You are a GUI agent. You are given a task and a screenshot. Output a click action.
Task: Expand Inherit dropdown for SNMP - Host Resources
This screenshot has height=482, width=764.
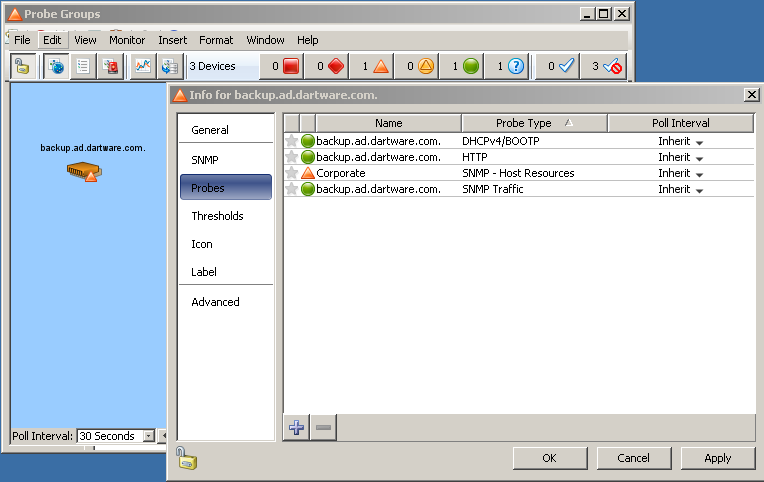[680, 173]
